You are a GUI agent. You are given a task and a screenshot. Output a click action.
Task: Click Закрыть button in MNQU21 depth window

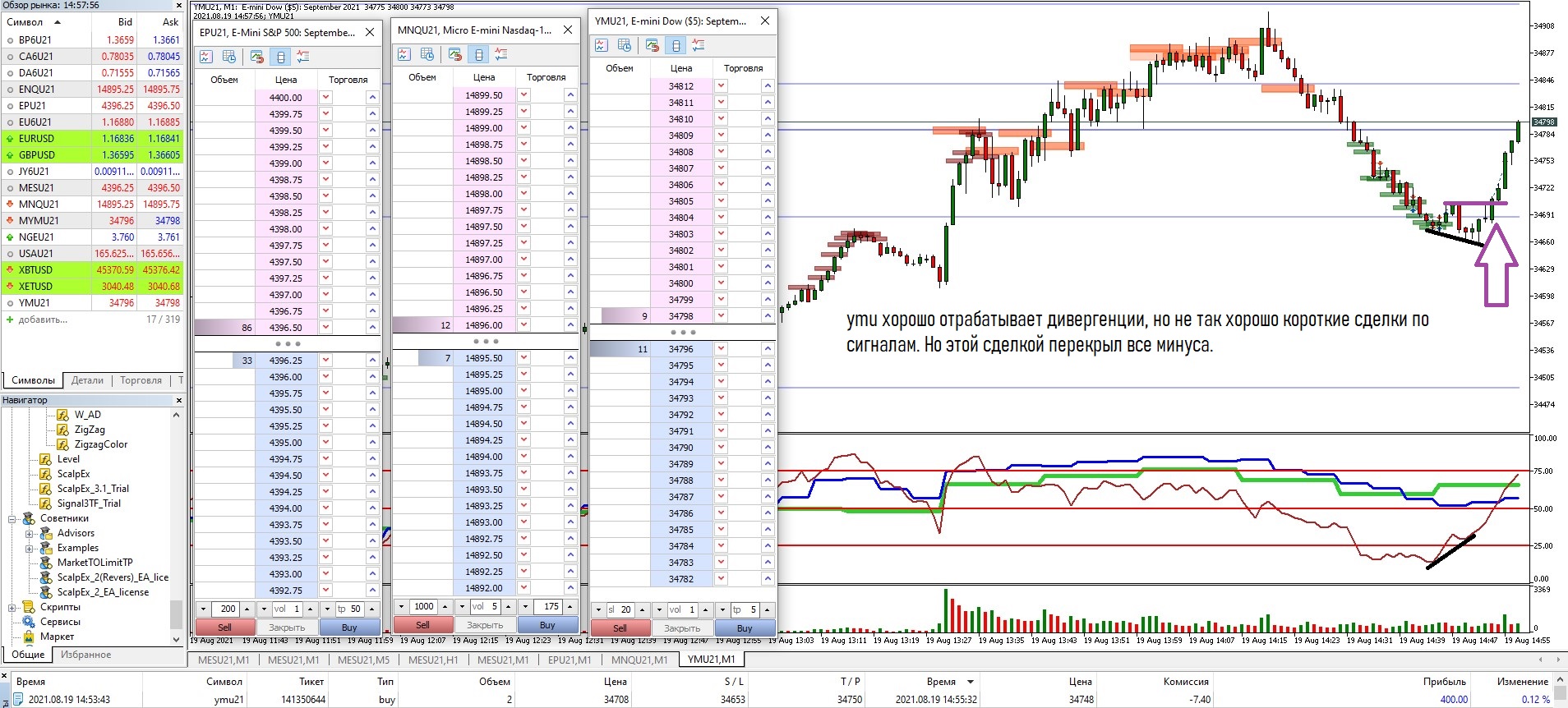(x=485, y=625)
